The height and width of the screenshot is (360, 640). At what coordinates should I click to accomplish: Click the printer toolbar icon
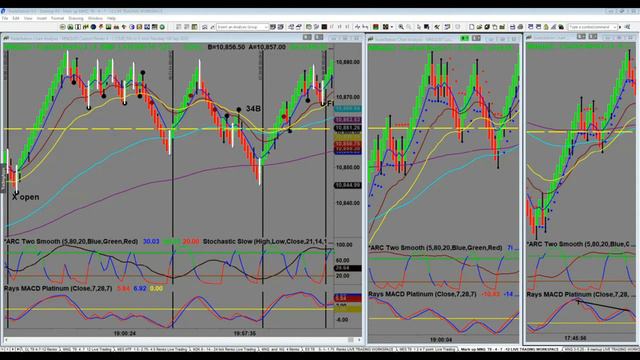click(521, 27)
